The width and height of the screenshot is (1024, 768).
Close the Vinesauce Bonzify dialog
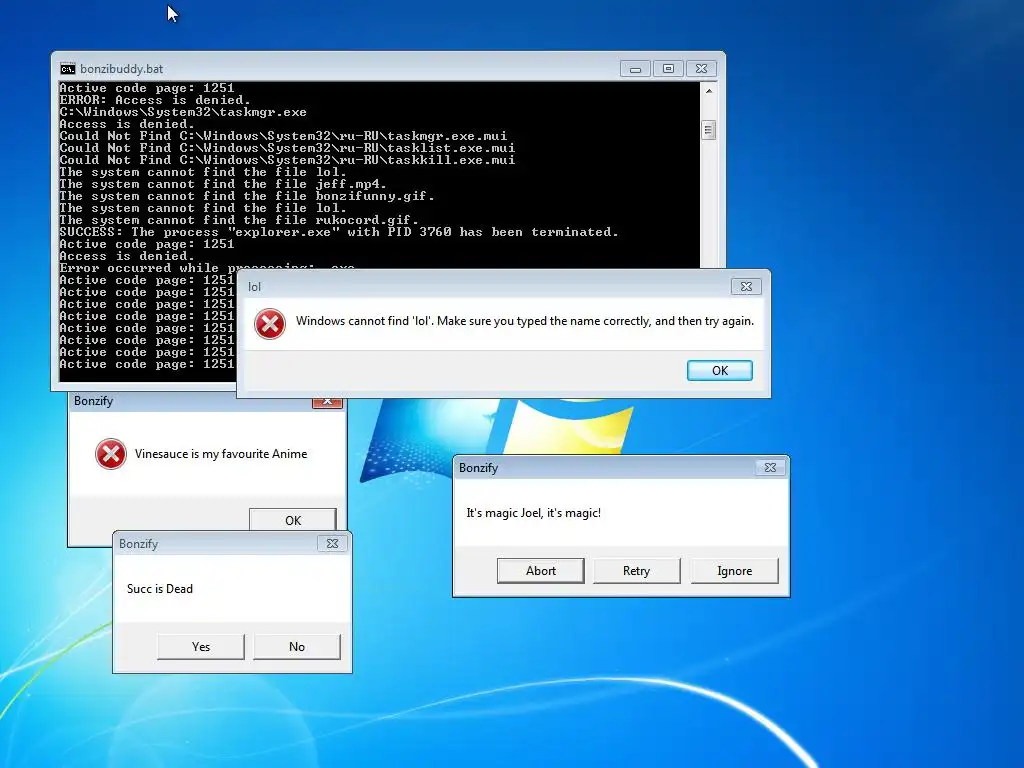[327, 402]
